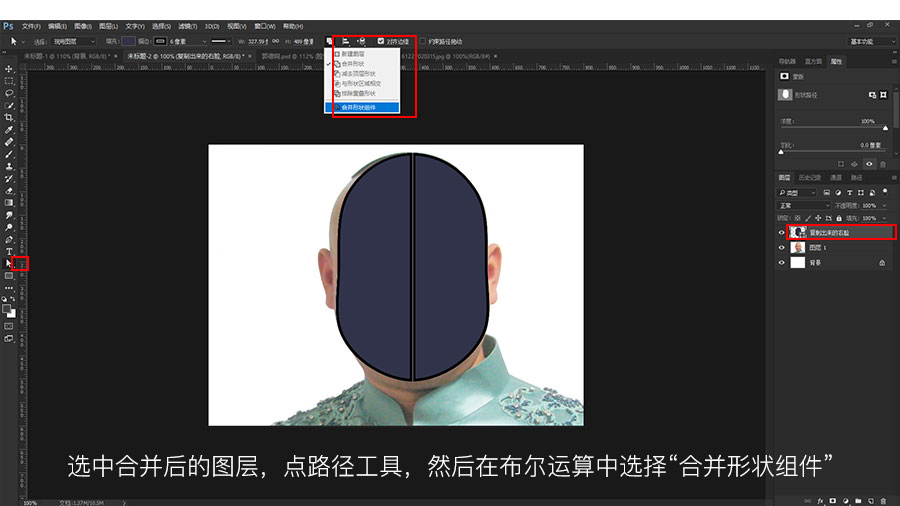Toggle visibility of 图层 1

click(x=782, y=247)
